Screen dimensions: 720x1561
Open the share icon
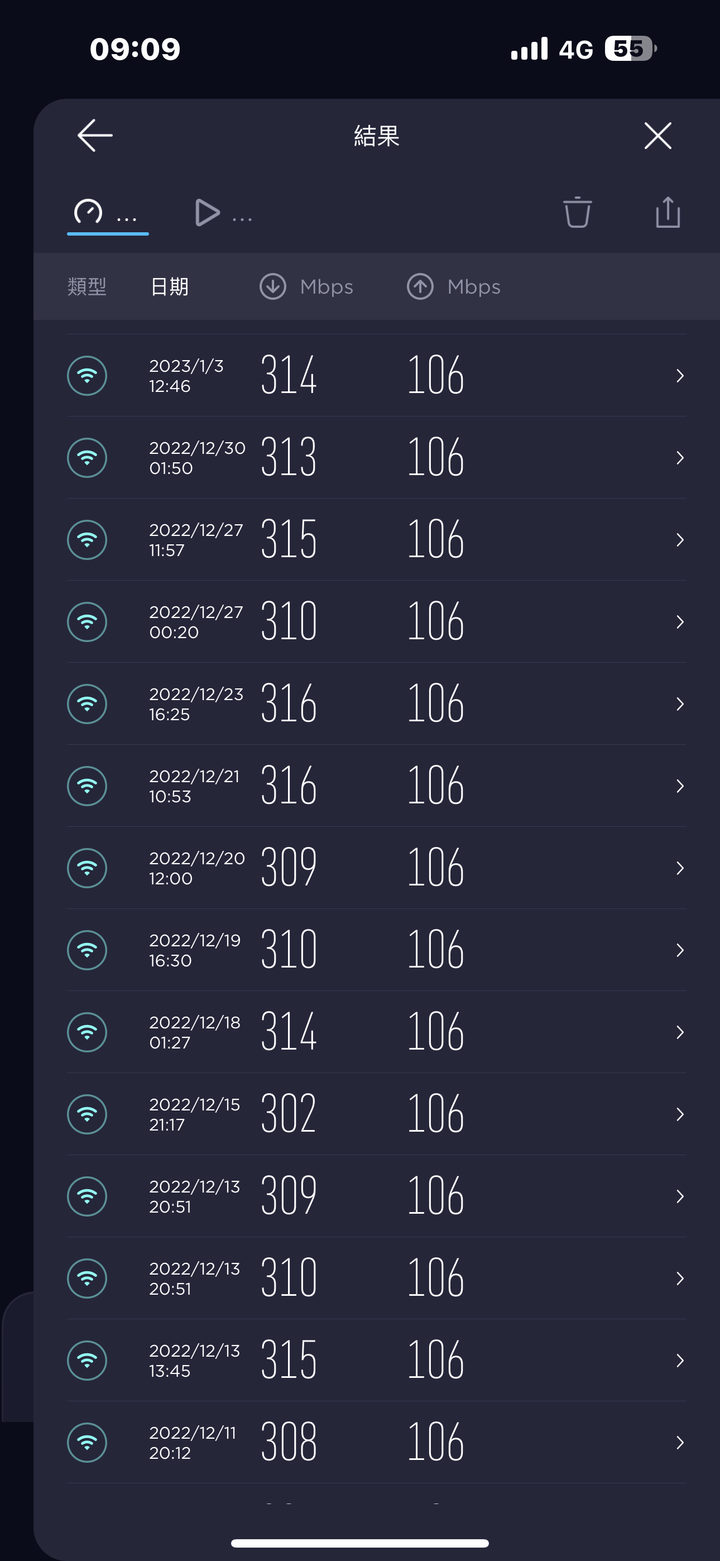coord(668,212)
